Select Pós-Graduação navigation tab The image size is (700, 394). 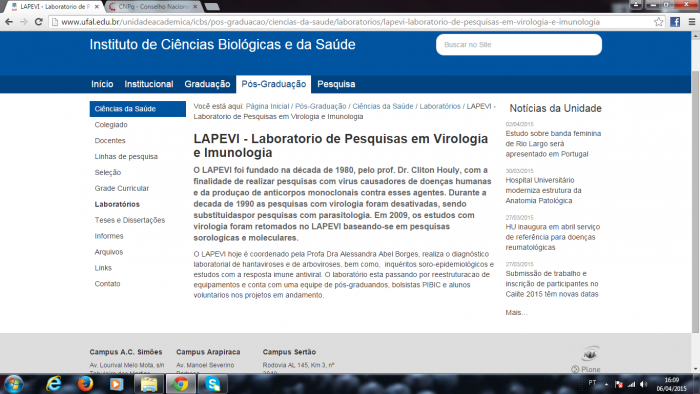[x=274, y=84]
